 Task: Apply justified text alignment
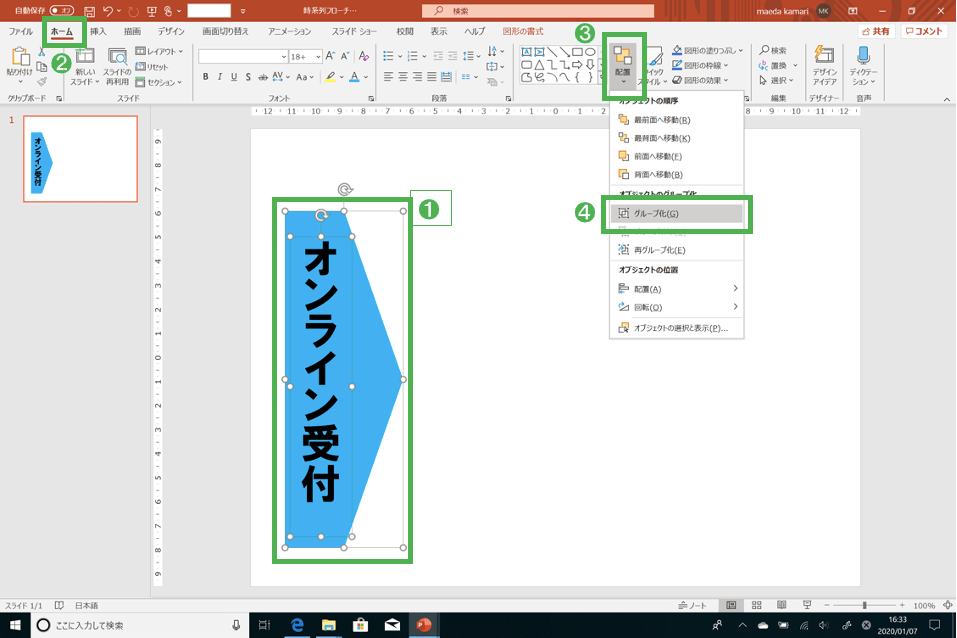tap(432, 77)
